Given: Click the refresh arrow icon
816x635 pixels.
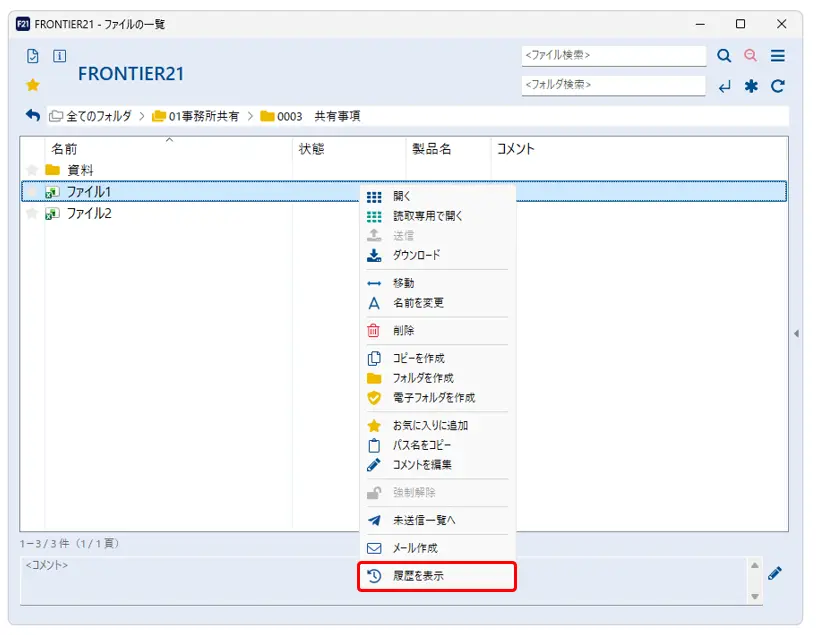Looking at the screenshot, I should (777, 86).
